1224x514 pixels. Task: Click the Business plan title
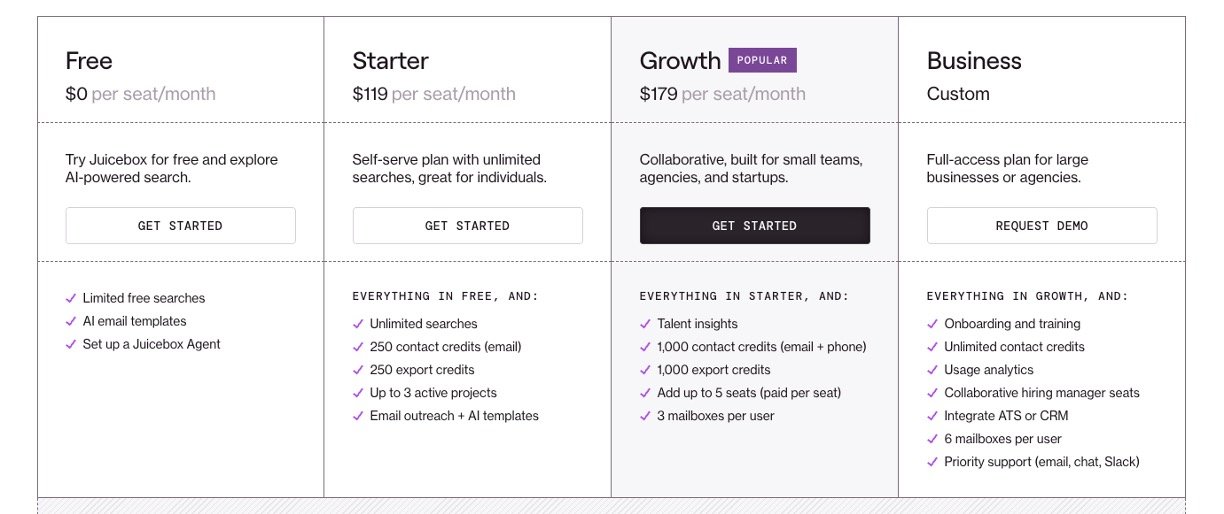click(974, 61)
